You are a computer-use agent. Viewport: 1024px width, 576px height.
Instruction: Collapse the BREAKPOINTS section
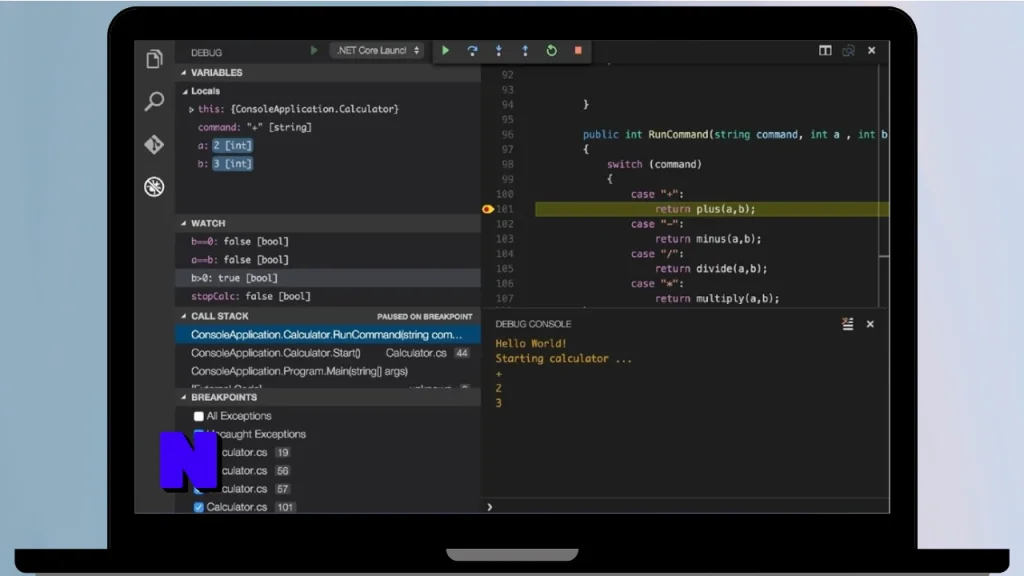tap(184, 397)
